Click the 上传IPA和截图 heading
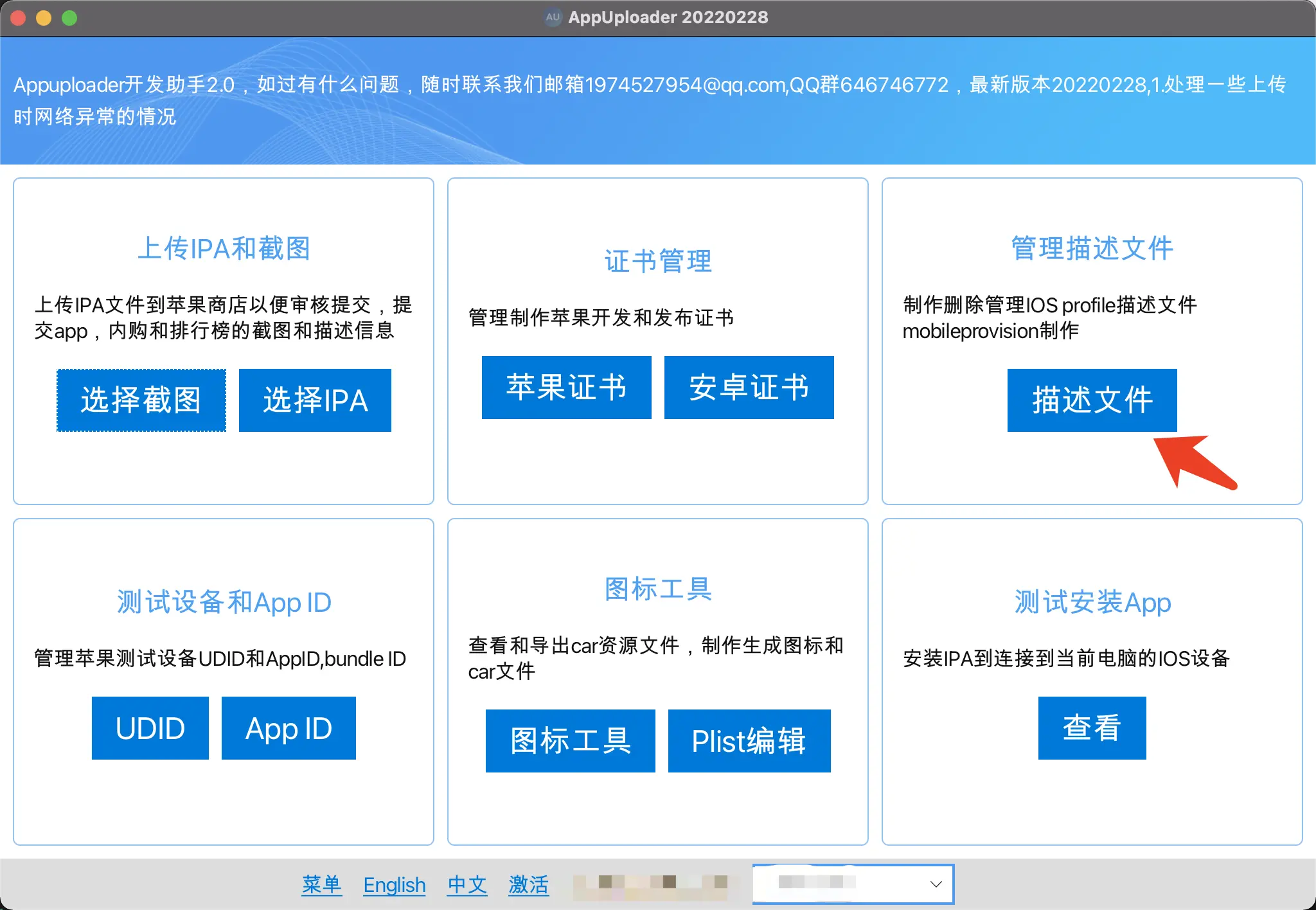Screen dimensions: 1316x910 pyautogui.click(x=224, y=248)
